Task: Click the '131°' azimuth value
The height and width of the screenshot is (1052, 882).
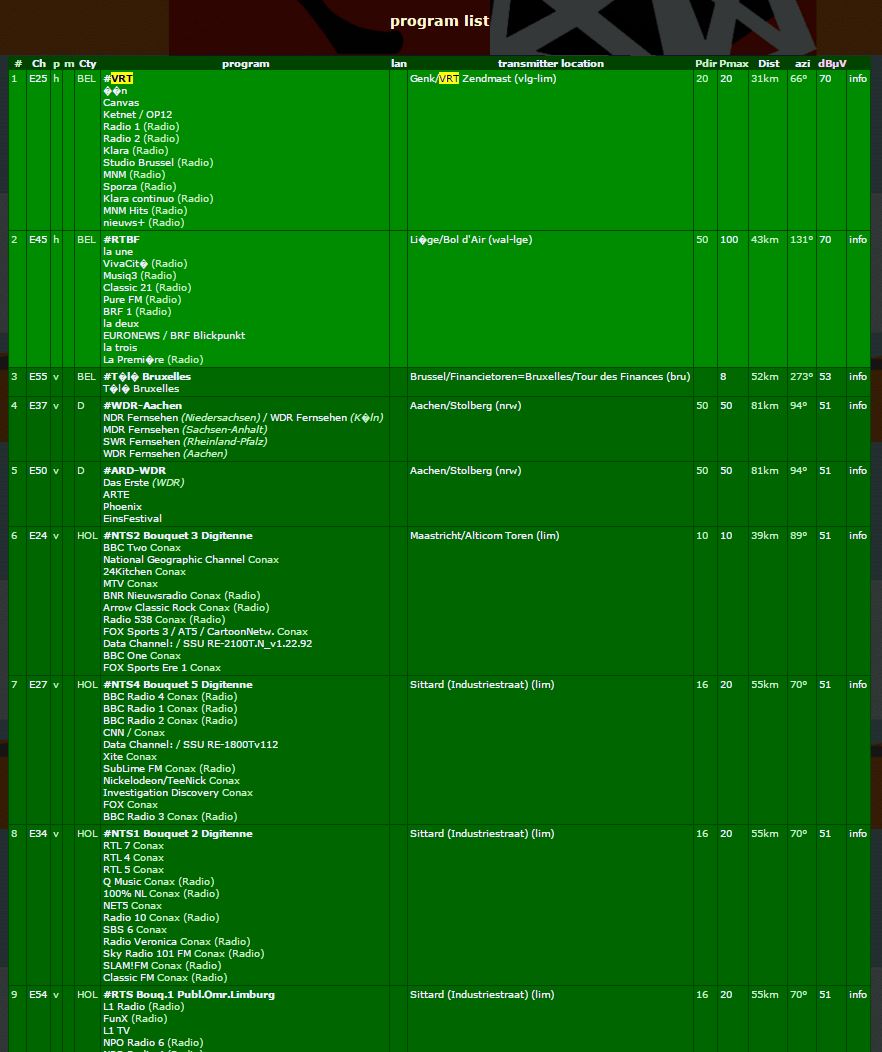Action: pos(802,240)
